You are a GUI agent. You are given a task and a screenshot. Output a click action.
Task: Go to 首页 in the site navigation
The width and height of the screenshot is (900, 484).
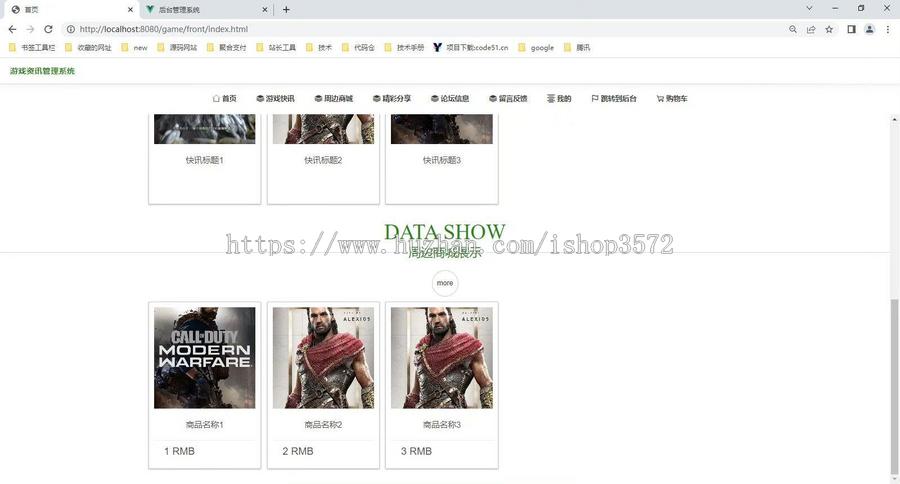(224, 99)
